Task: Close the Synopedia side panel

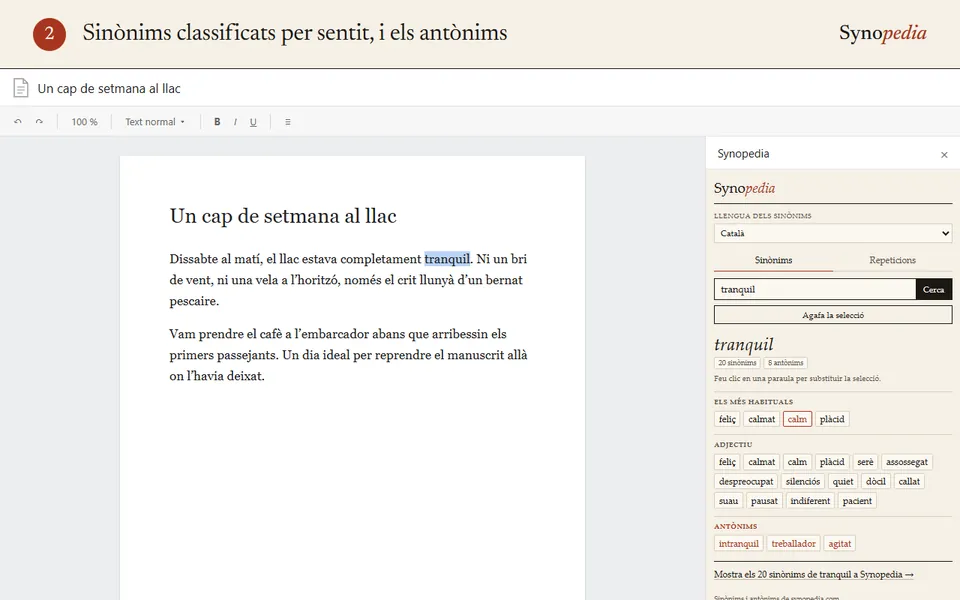Action: tap(944, 155)
